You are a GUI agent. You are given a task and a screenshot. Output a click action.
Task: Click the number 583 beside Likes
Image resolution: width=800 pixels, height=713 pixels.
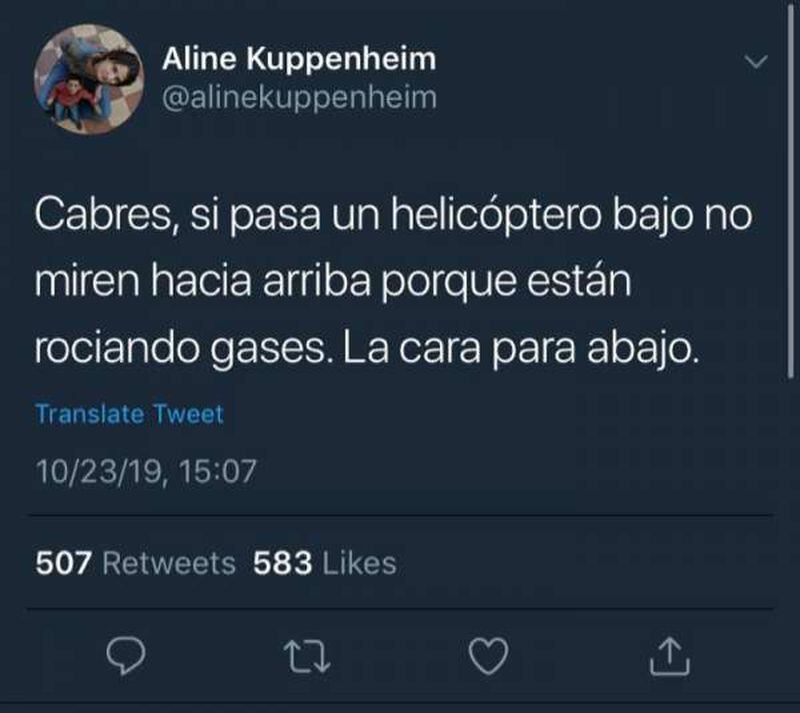coord(282,563)
